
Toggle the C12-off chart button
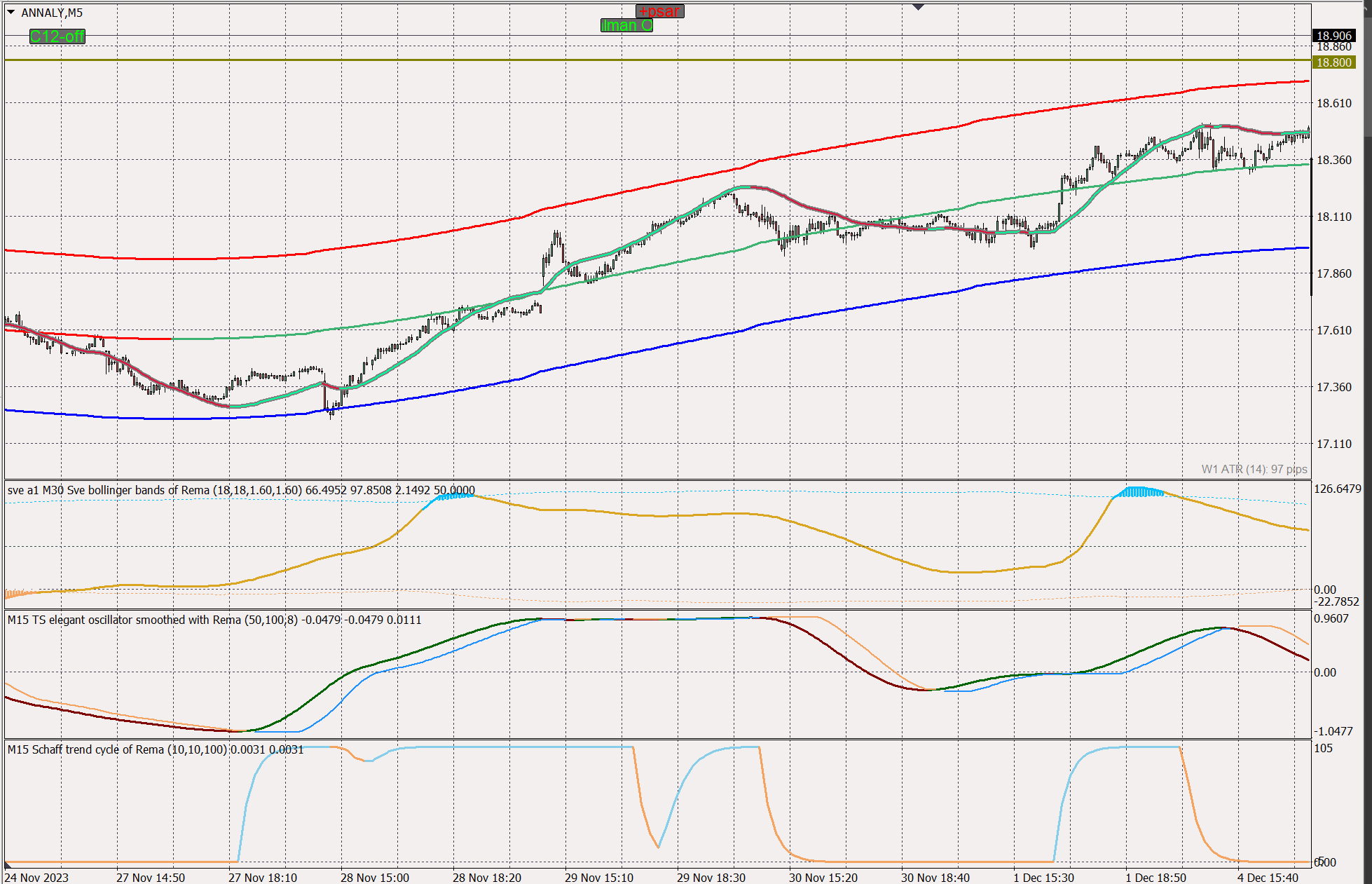coord(57,36)
